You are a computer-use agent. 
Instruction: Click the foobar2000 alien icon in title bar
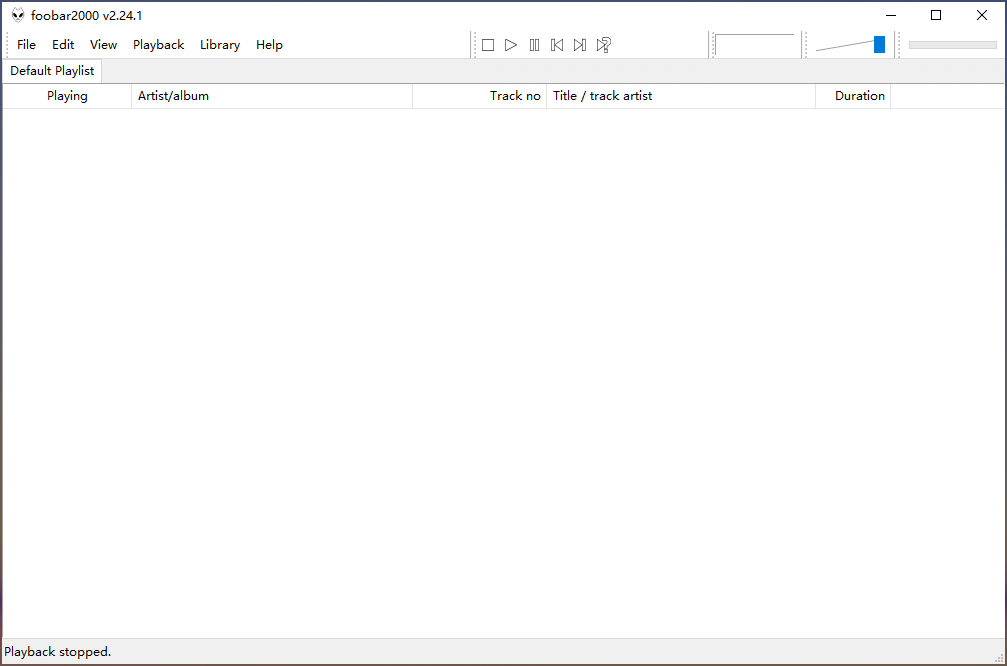[x=18, y=15]
